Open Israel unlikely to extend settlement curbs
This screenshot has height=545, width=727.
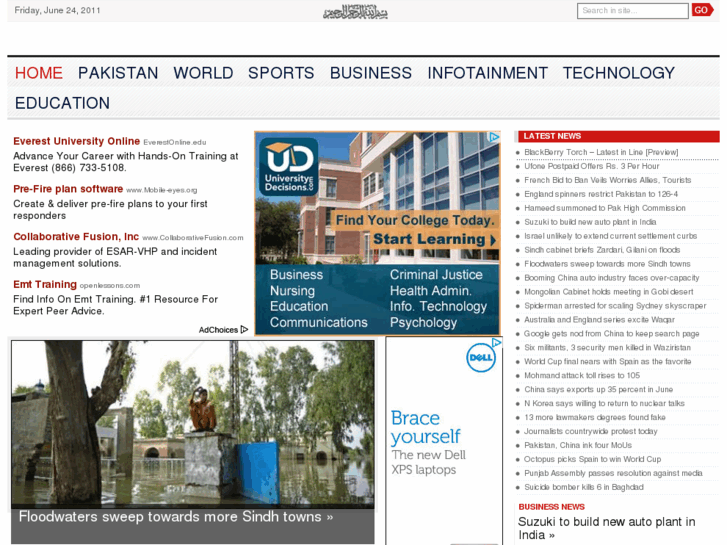(x=611, y=236)
